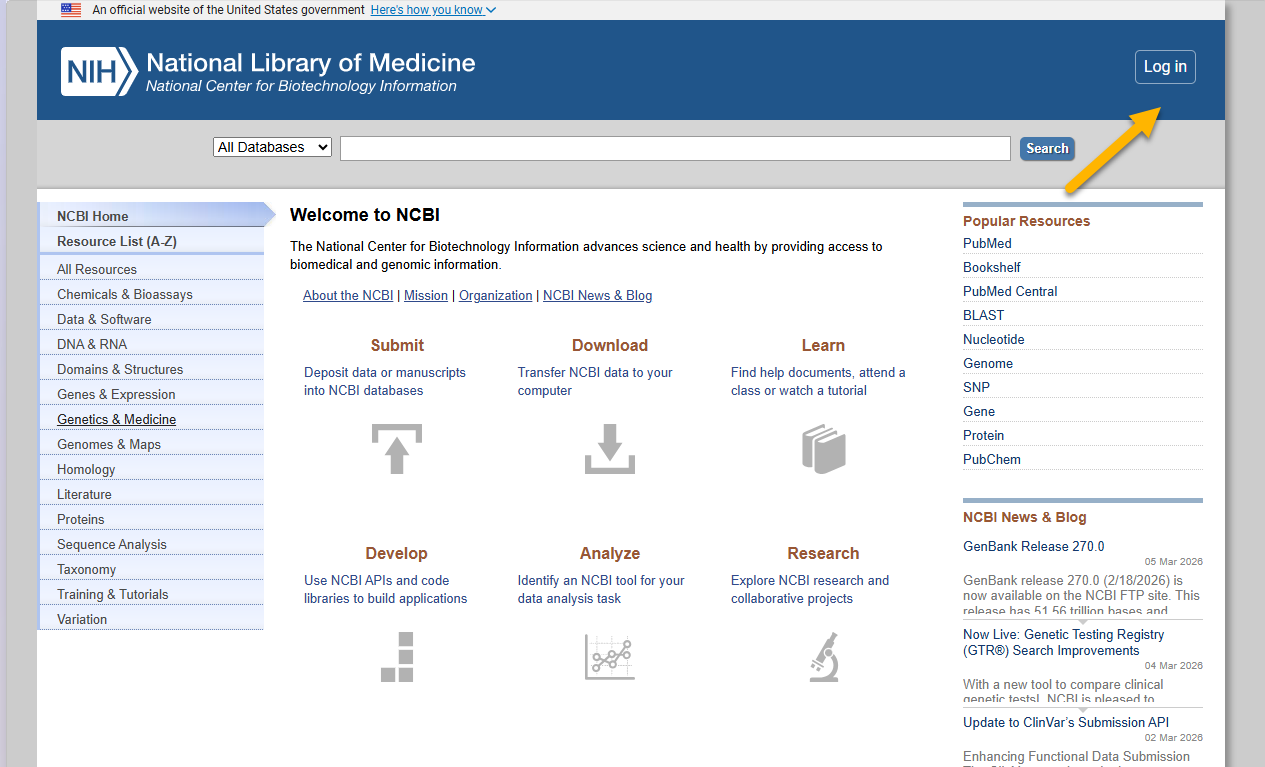1265x767 pixels.
Task: Click the Download tray icon
Action: (x=609, y=449)
